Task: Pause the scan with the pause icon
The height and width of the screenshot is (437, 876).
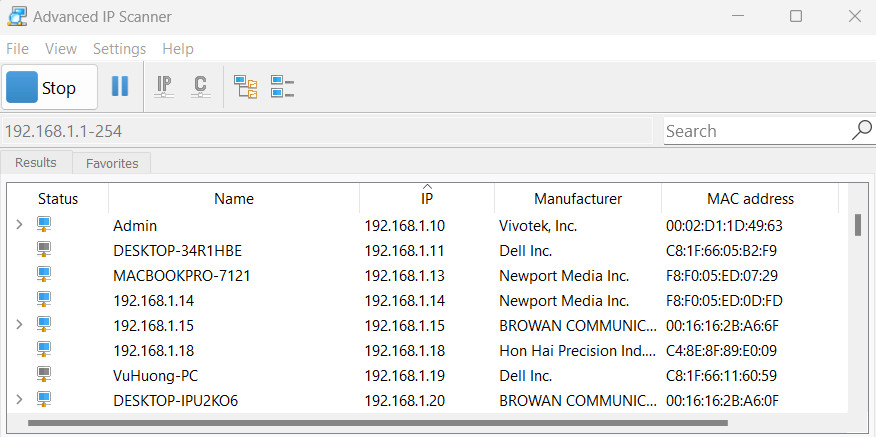Action: click(x=120, y=86)
